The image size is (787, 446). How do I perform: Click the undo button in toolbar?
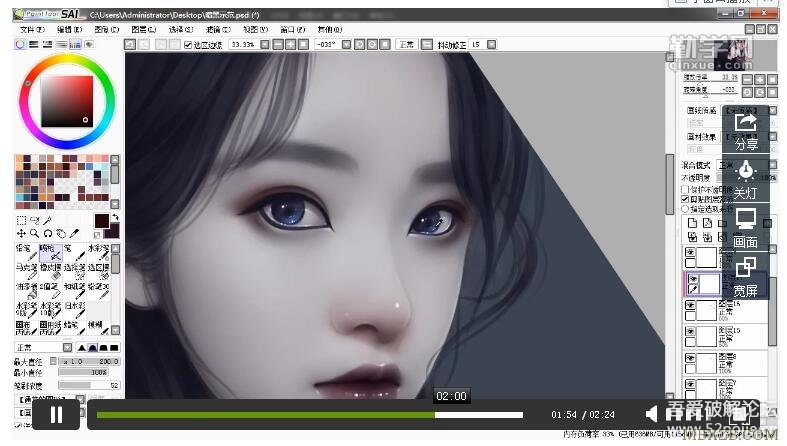130,45
